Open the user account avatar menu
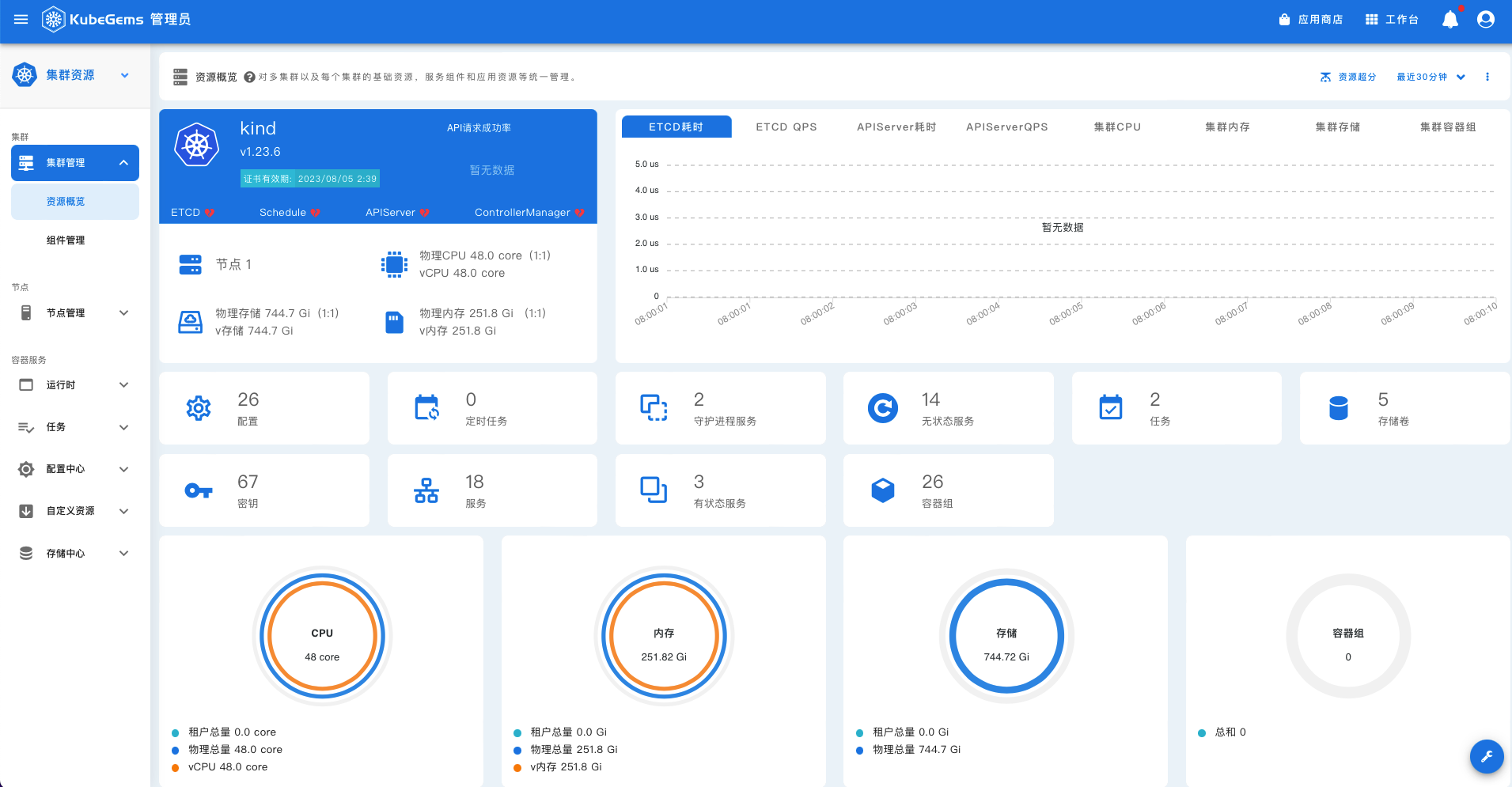Image resolution: width=1512 pixels, height=787 pixels. 1486,19
